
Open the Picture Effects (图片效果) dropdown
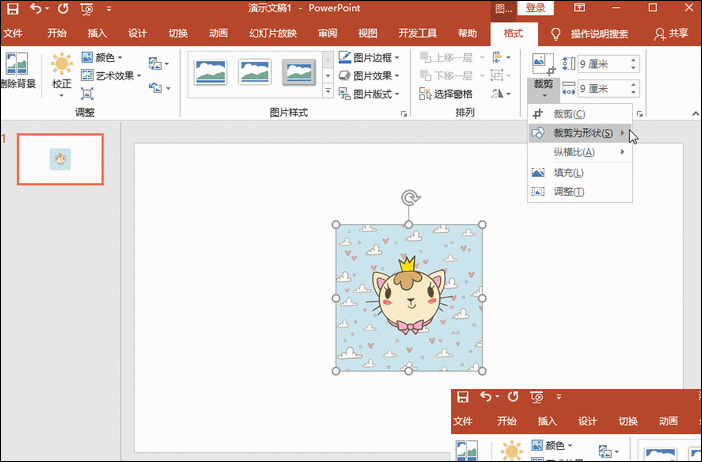(370, 76)
